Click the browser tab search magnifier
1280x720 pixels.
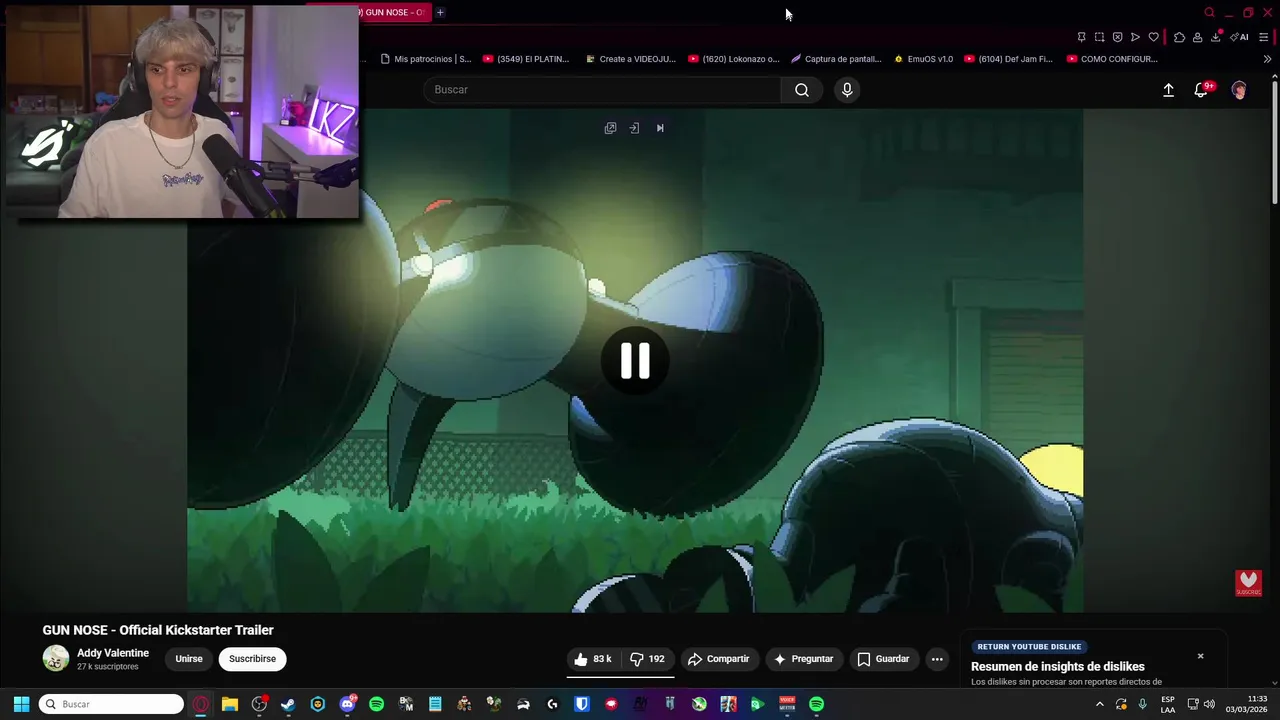click(1209, 12)
